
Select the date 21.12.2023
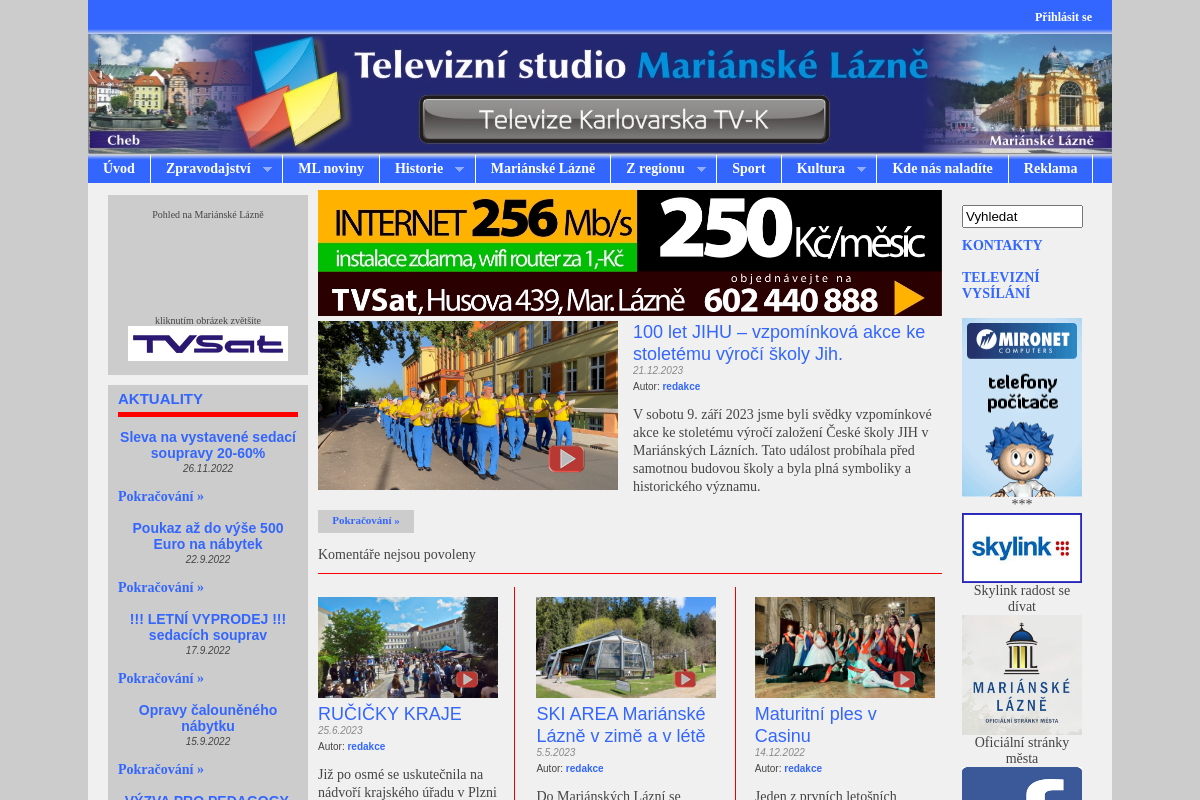tap(658, 370)
